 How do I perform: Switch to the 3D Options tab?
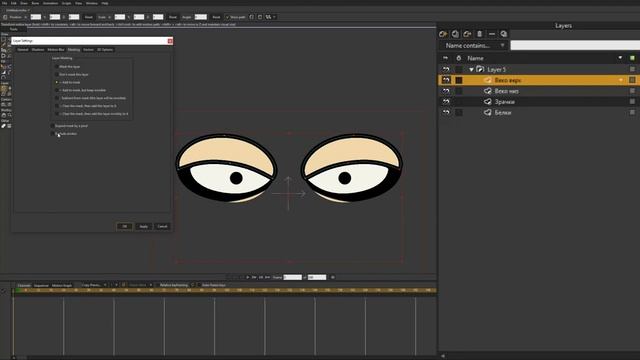[x=105, y=50]
